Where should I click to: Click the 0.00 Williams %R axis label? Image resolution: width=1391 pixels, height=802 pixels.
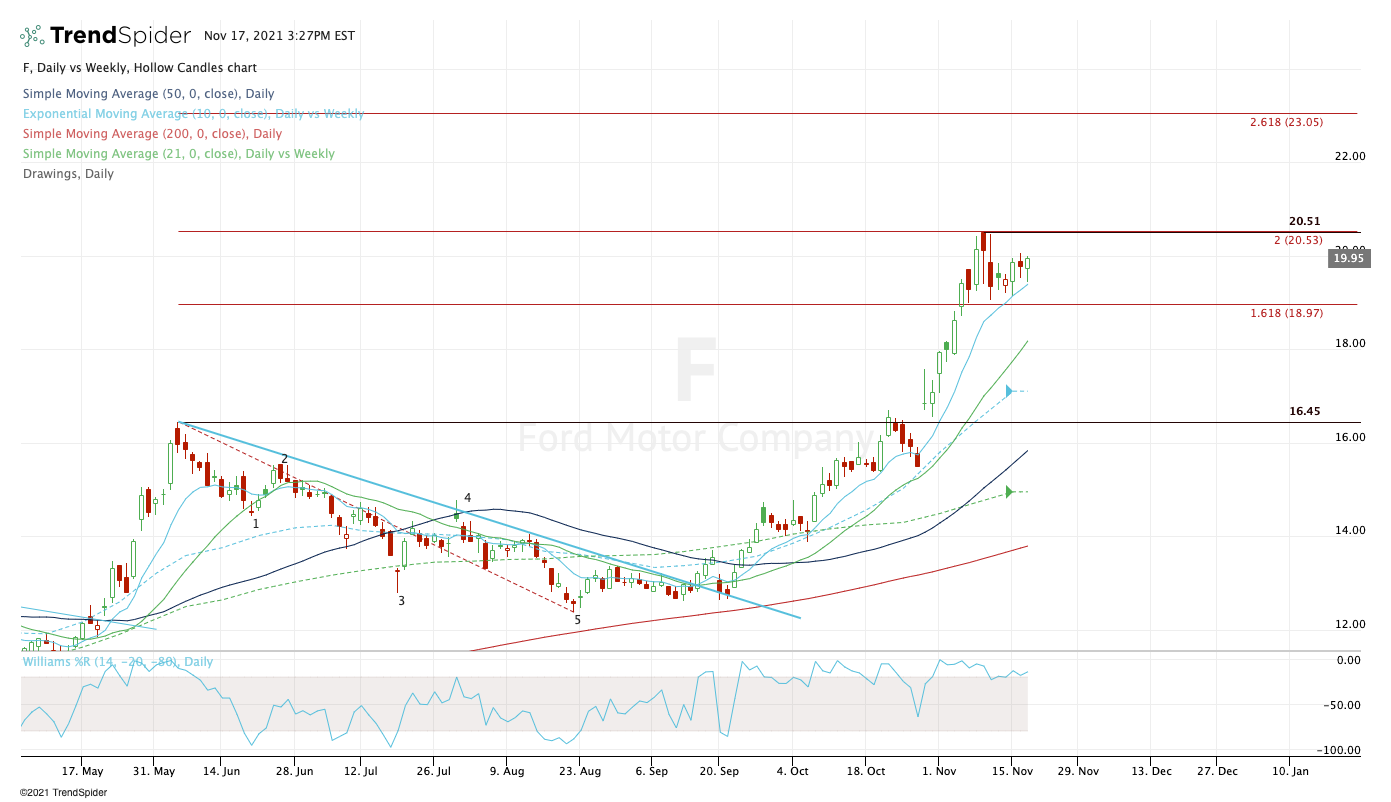click(x=1350, y=660)
